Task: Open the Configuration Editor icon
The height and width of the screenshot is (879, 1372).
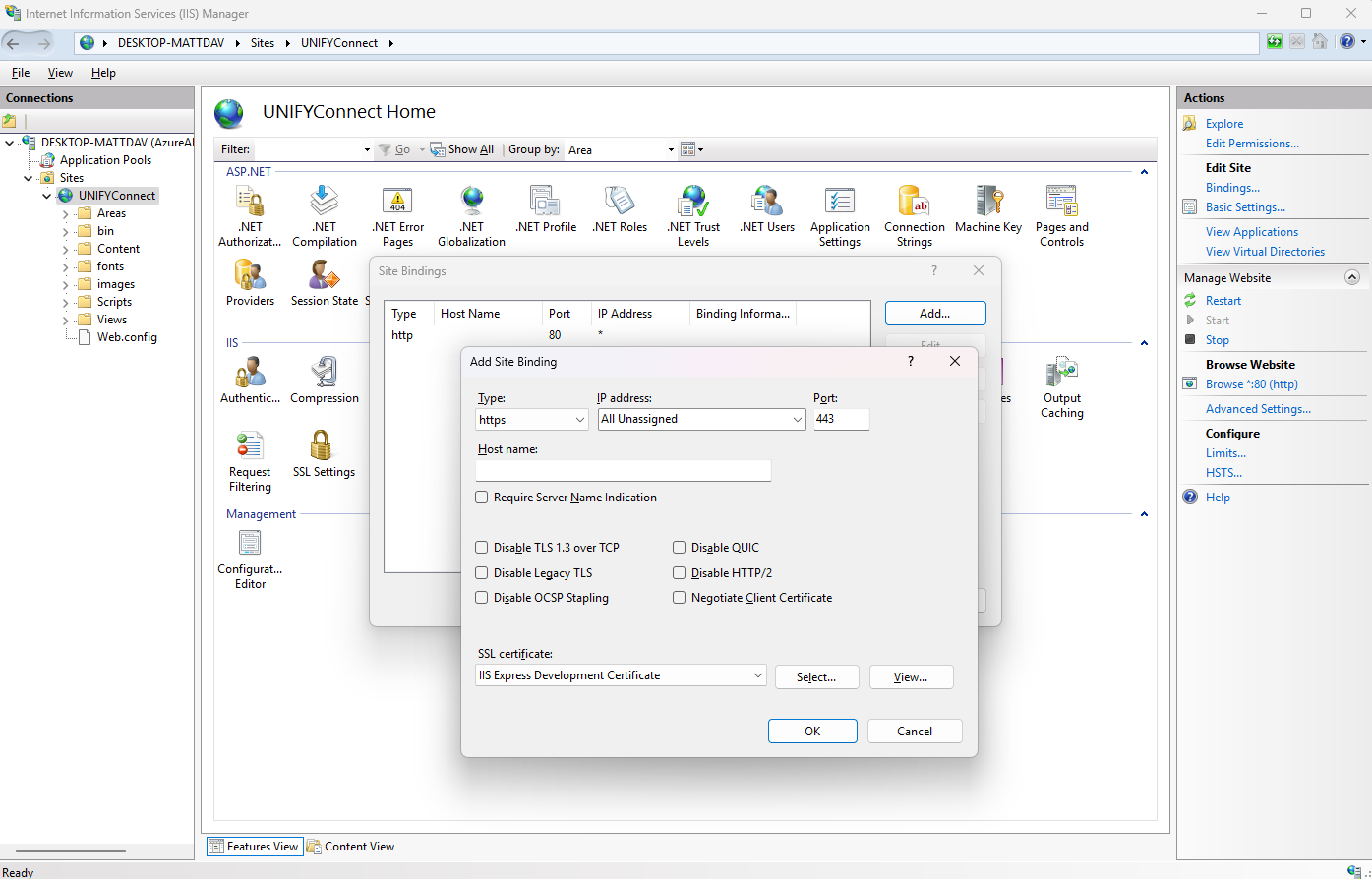Action: [250, 543]
